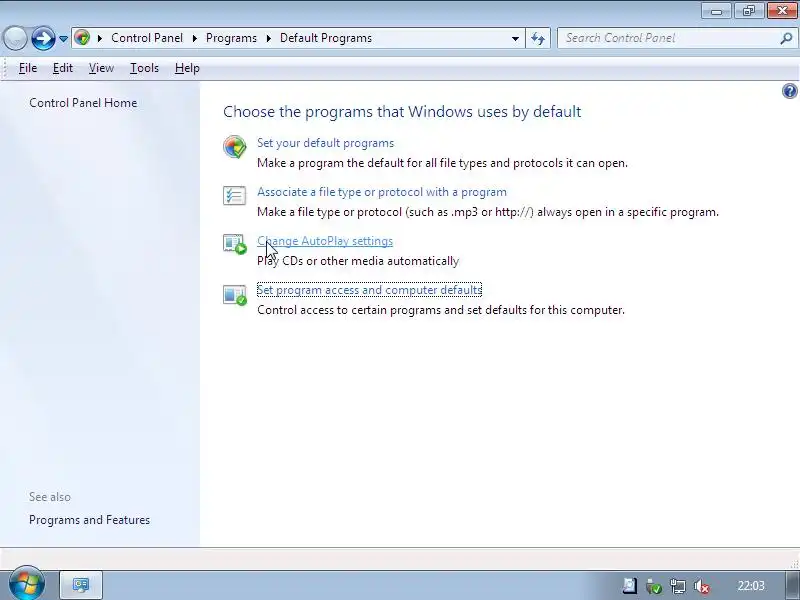Image resolution: width=800 pixels, height=600 pixels.
Task: Click the Programs breadcrumb
Action: pyautogui.click(x=231, y=38)
